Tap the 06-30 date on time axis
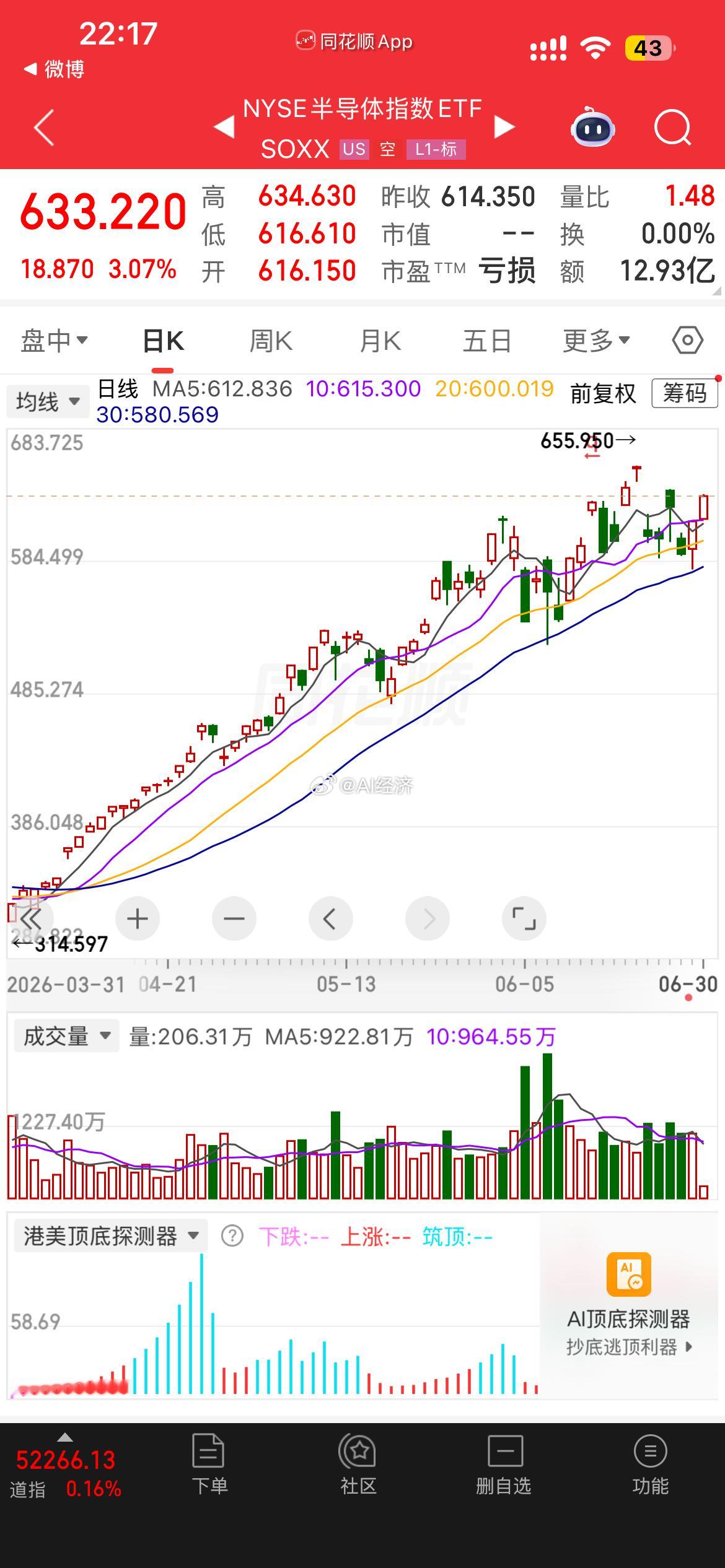This screenshot has height=1568, width=725. [688, 984]
